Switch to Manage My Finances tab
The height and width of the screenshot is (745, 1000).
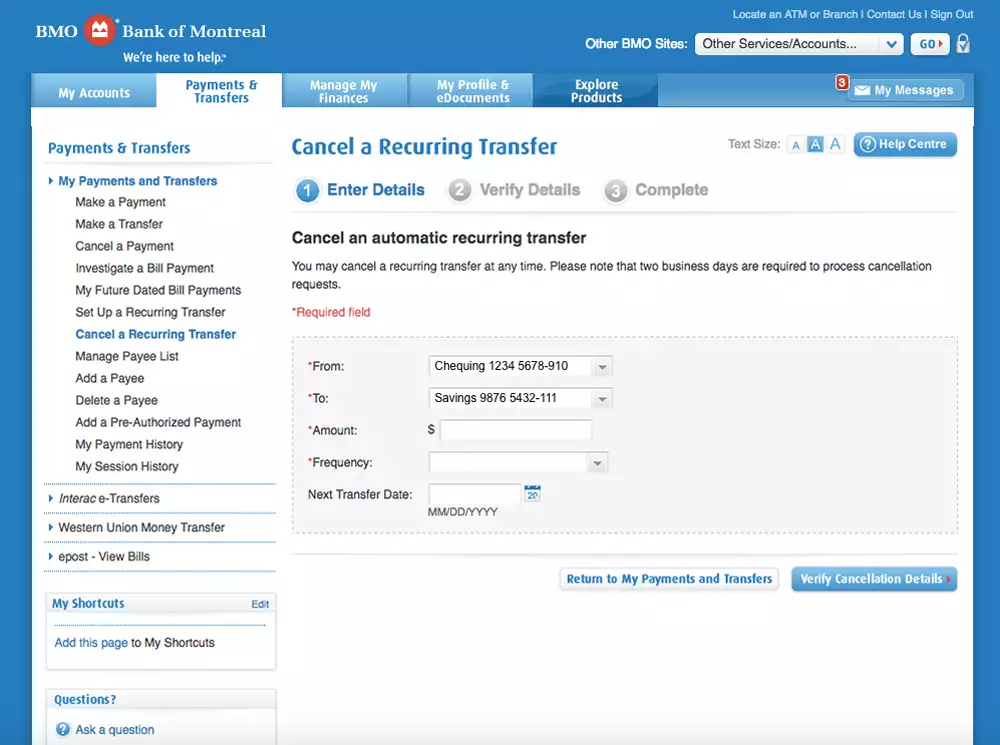343,92
